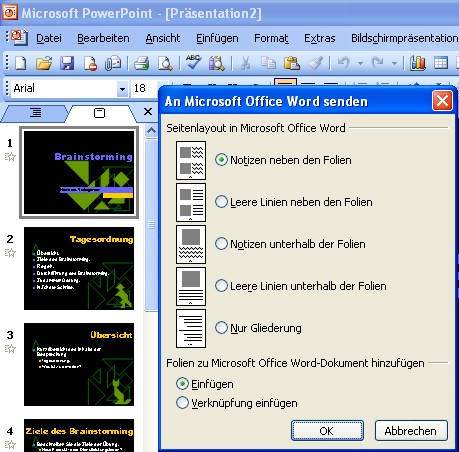Viewport: 459px width, 452px height.
Task: Click the Undo arrow icon
Action: pyautogui.click(x=343, y=63)
